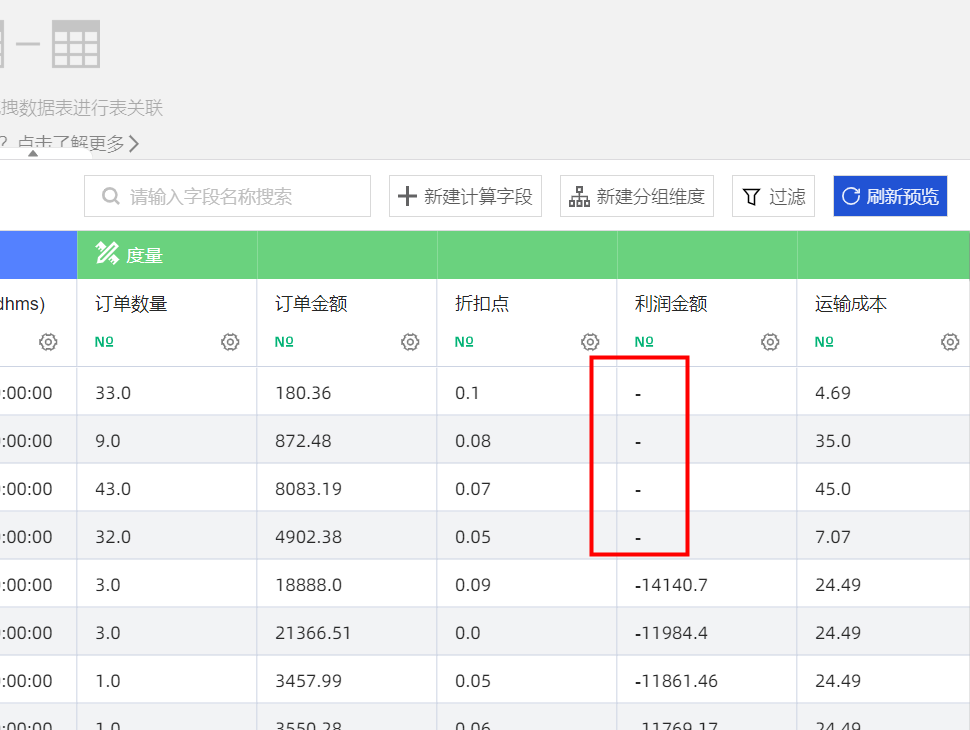Collapse panel using the small up triangle
Screen dimensions: 970x730
point(33,154)
